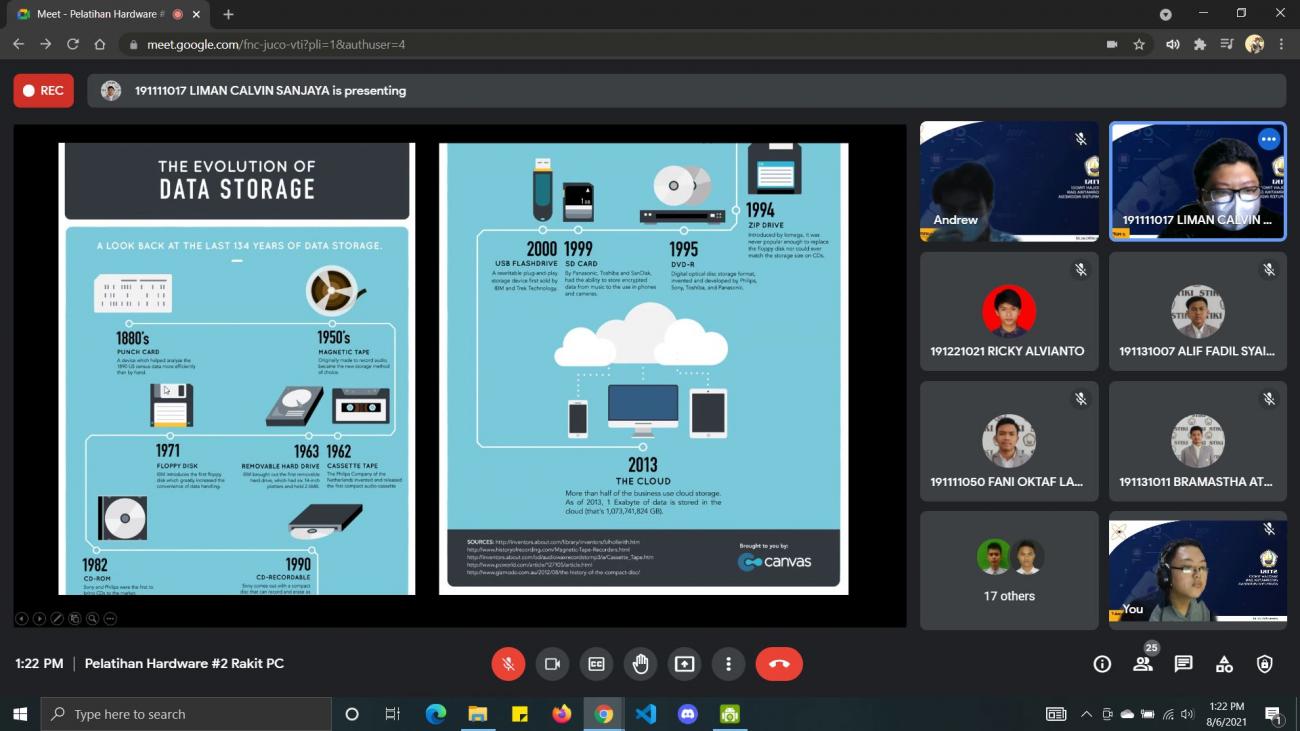
Task: Open the meeting details info icon
Action: click(x=1102, y=664)
